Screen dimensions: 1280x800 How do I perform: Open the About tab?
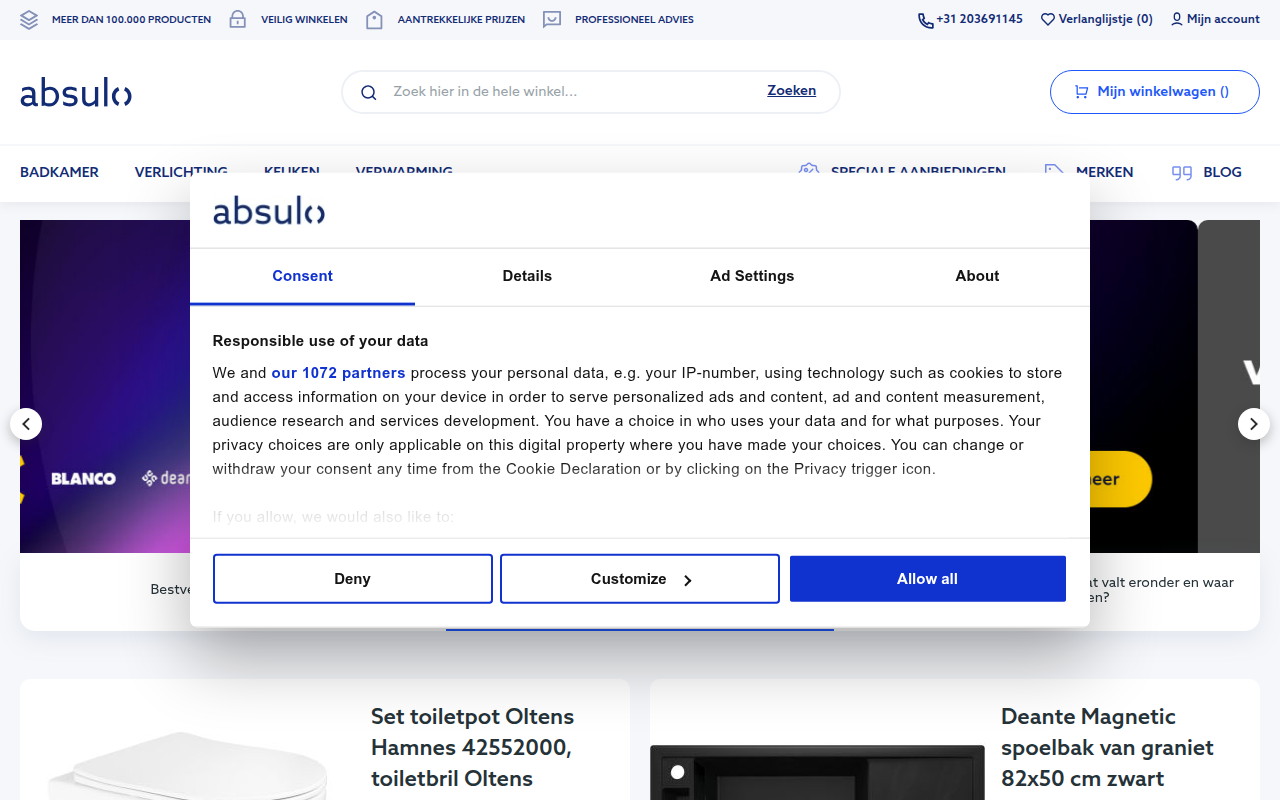point(977,276)
